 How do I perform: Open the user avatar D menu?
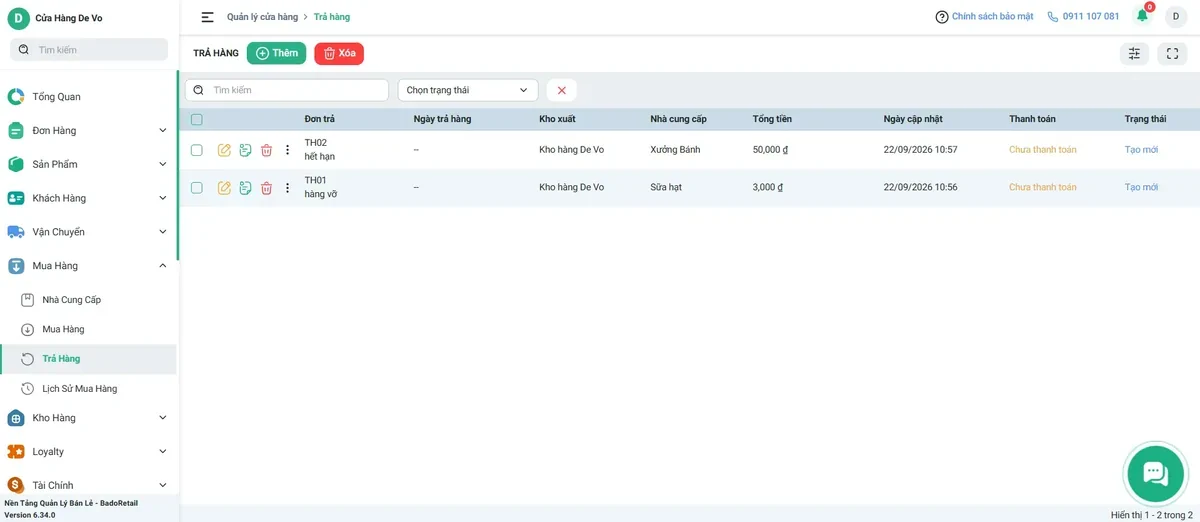pos(1176,17)
